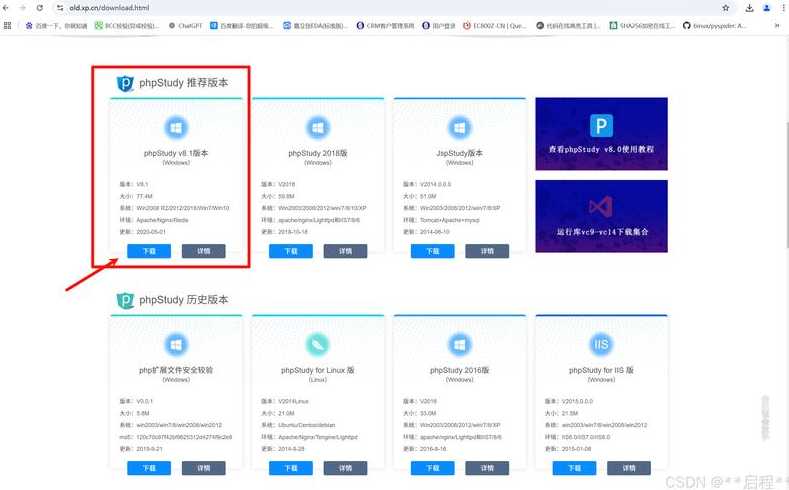The height and width of the screenshot is (490, 789).
Task: Click the page vertical scrollbar
Action: pyautogui.click(x=785, y=184)
